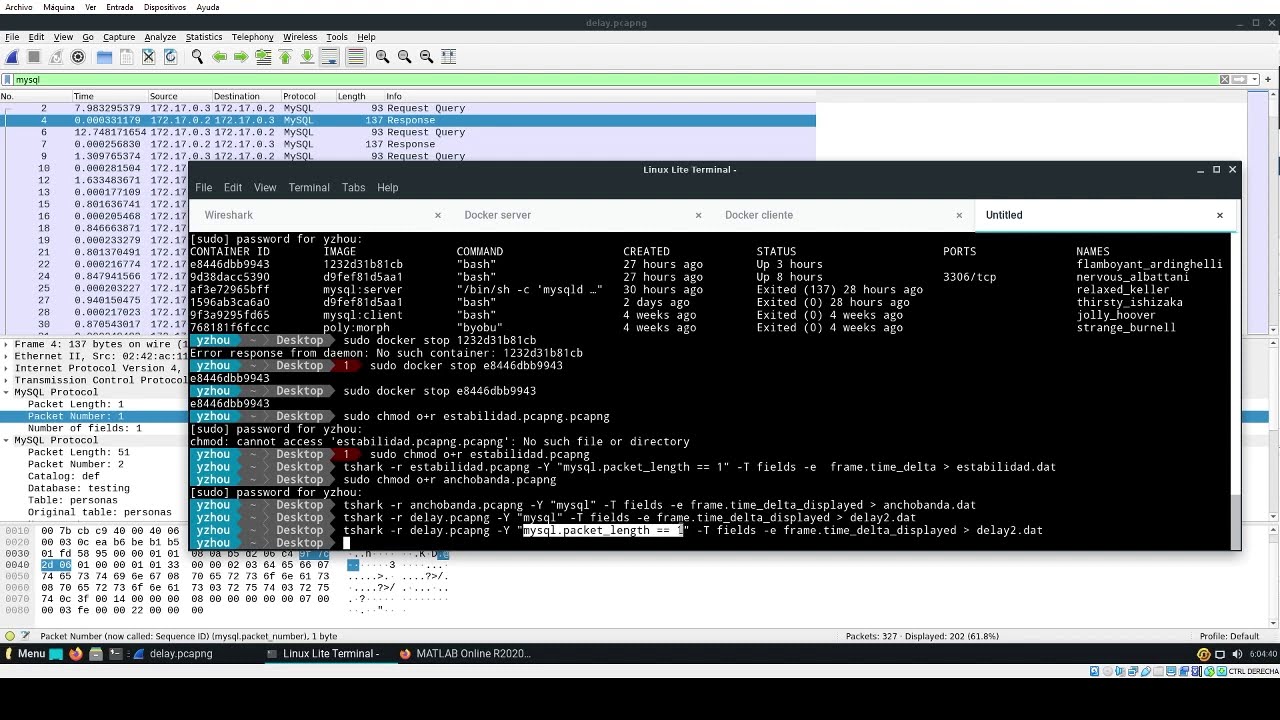Image resolution: width=1280 pixels, height=720 pixels.
Task: Open capture file properties status icon
Action: click(26, 636)
